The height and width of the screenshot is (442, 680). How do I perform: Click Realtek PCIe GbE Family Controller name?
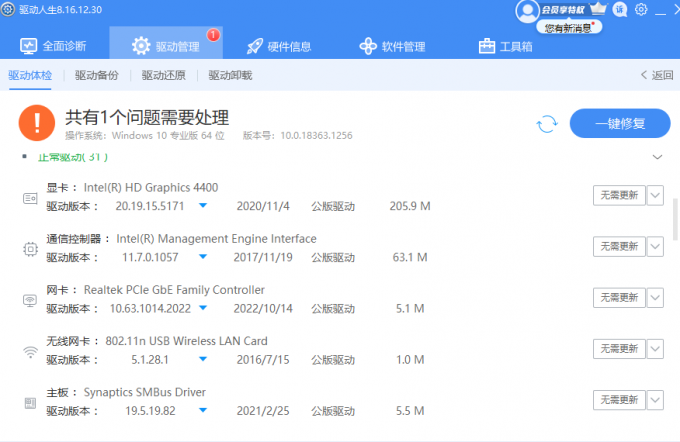pyautogui.click(x=174, y=290)
